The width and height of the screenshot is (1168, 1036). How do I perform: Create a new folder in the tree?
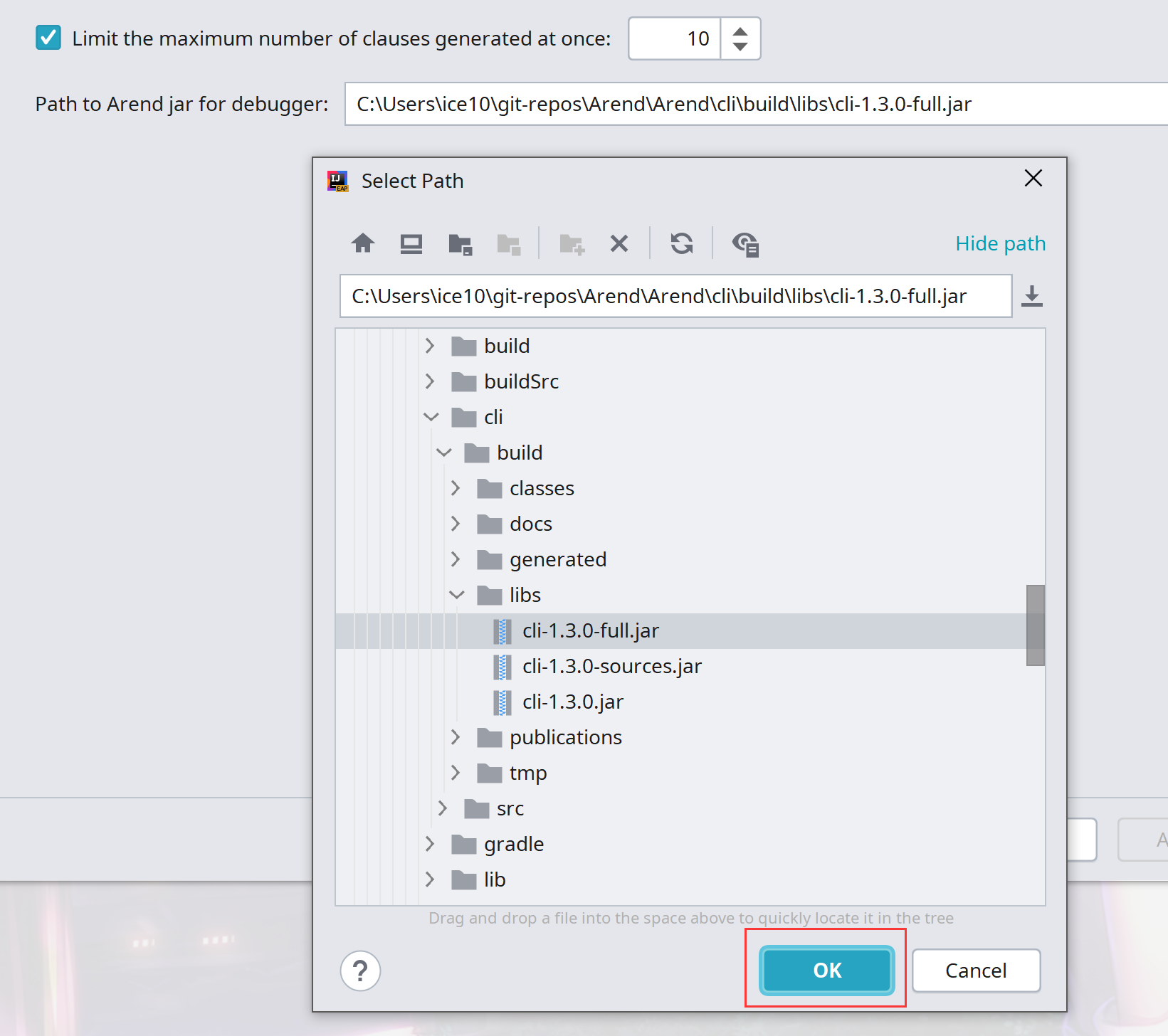pyautogui.click(x=572, y=243)
